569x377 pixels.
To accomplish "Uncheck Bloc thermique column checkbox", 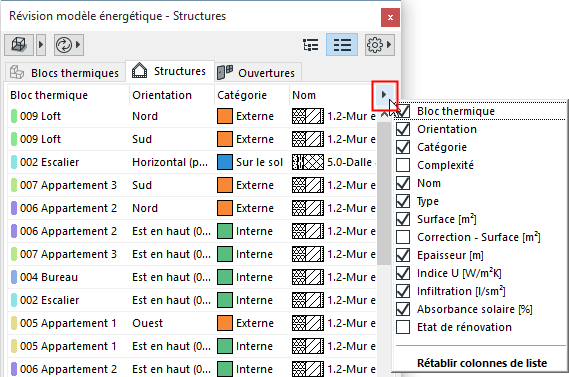I will pyautogui.click(x=403, y=111).
